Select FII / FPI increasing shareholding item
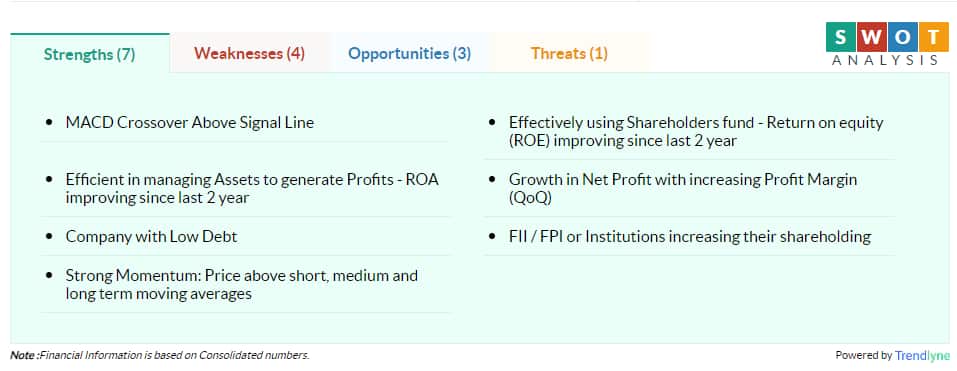 690,237
